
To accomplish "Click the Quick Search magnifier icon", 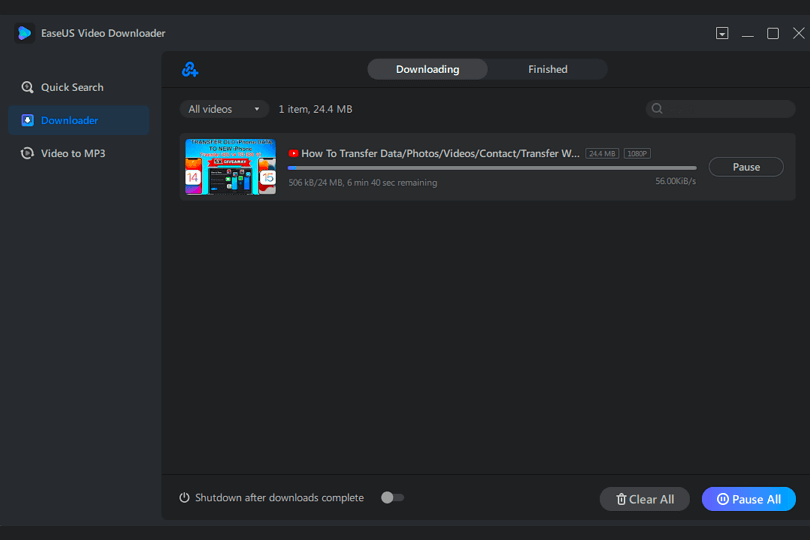I will pos(27,88).
